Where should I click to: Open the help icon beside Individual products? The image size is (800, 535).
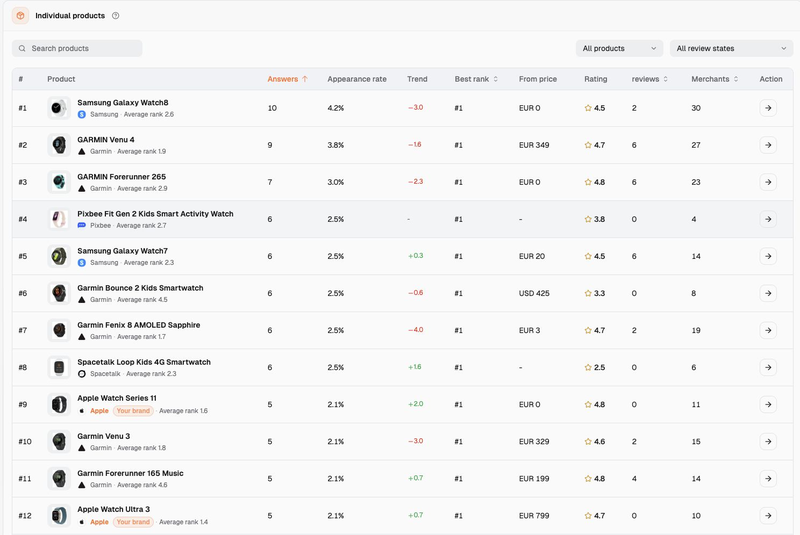pos(116,16)
